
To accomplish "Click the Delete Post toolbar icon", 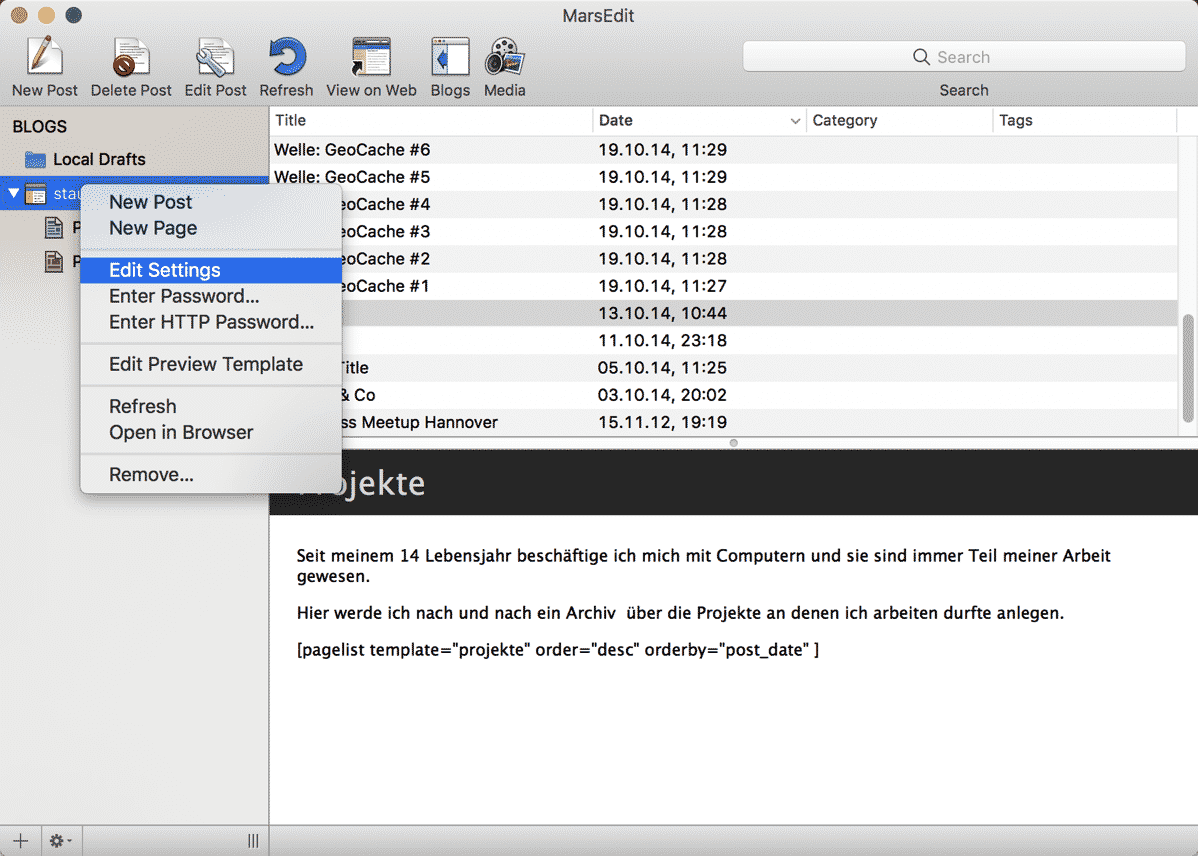I will tap(130, 58).
